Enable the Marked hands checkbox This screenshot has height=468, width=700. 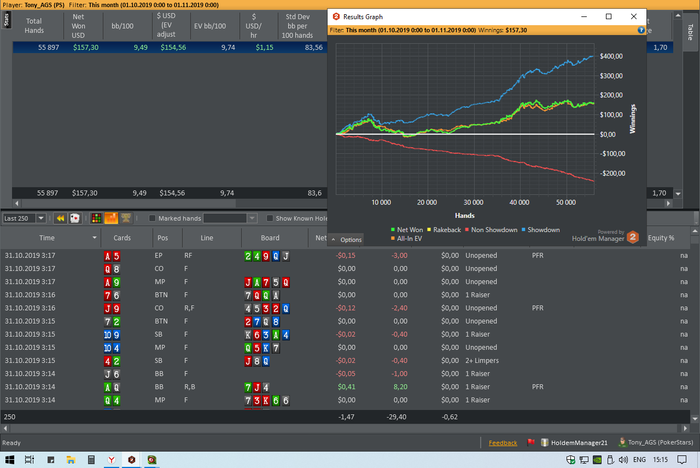click(x=152, y=218)
